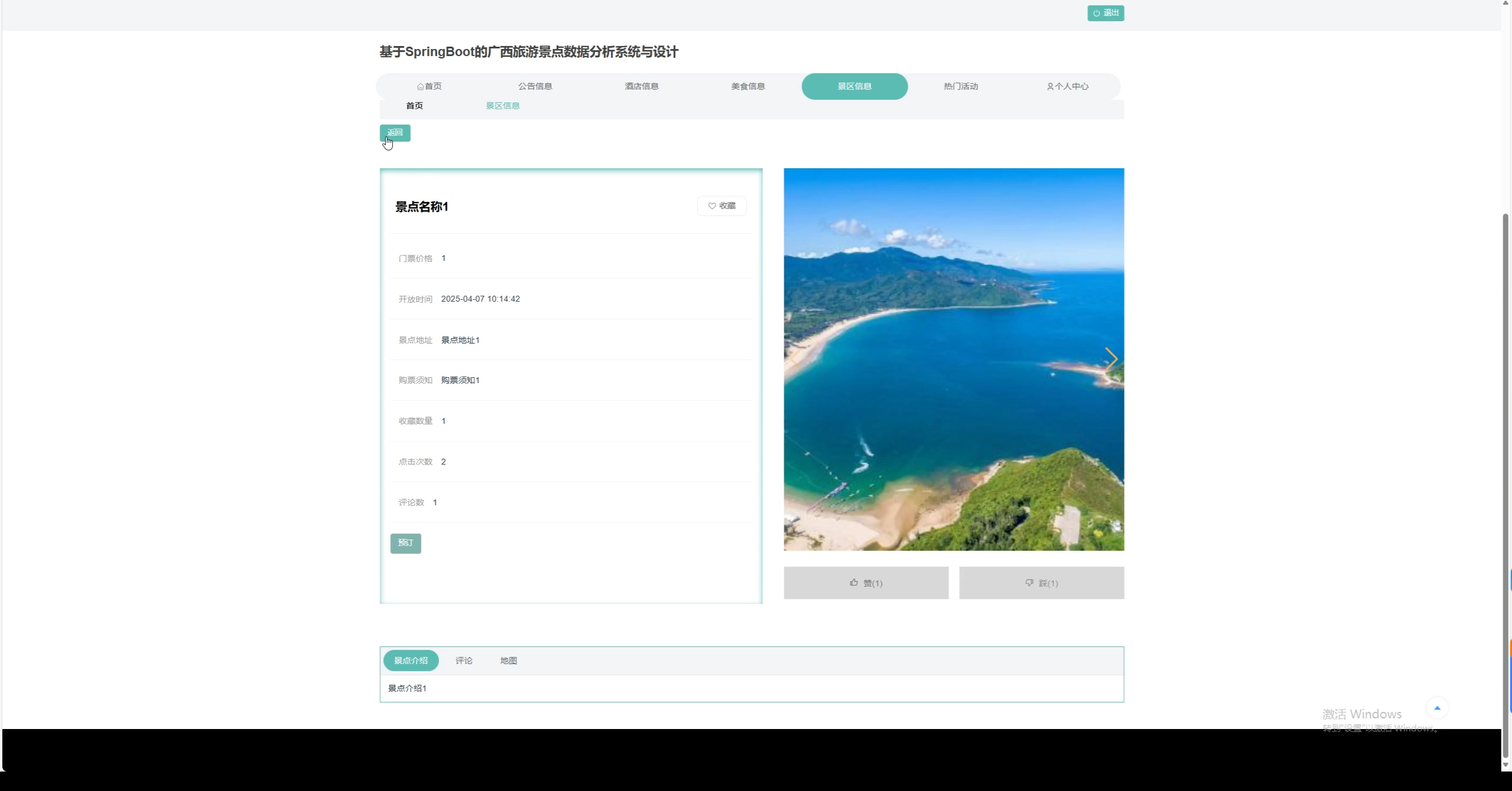1512x791 pixels.
Task: Open the 美食信息 navigation item
Action: (748, 86)
